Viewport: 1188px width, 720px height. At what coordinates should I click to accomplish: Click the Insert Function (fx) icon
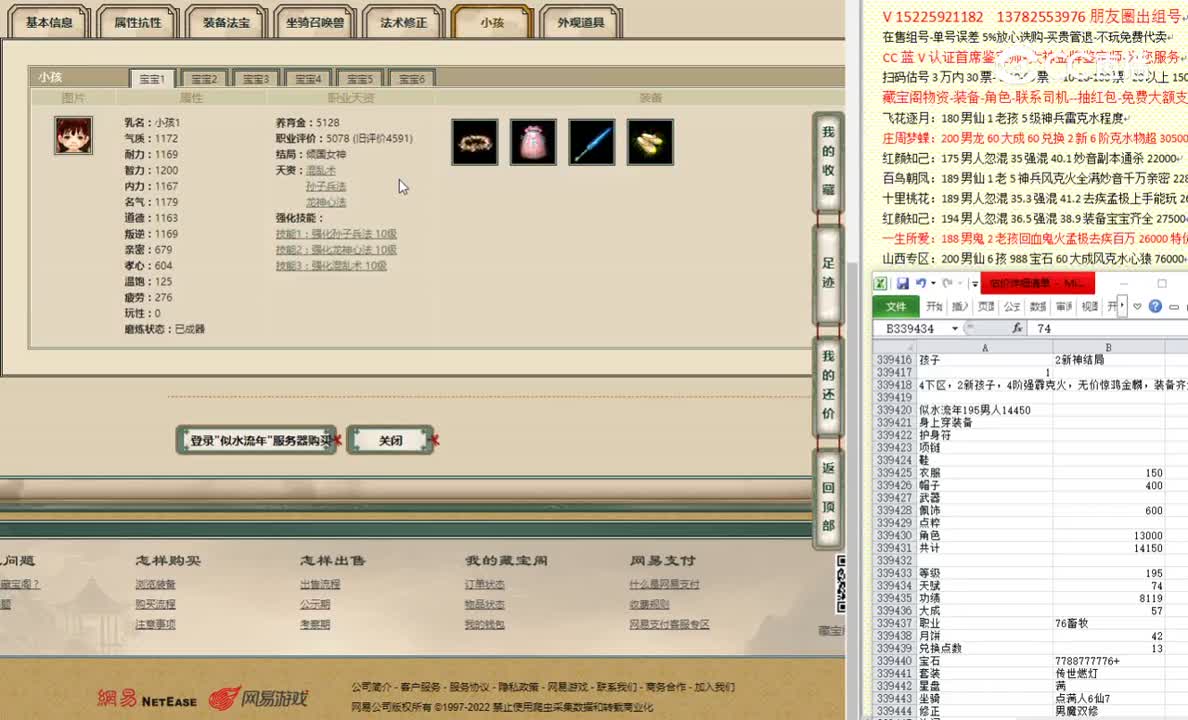coord(1018,327)
